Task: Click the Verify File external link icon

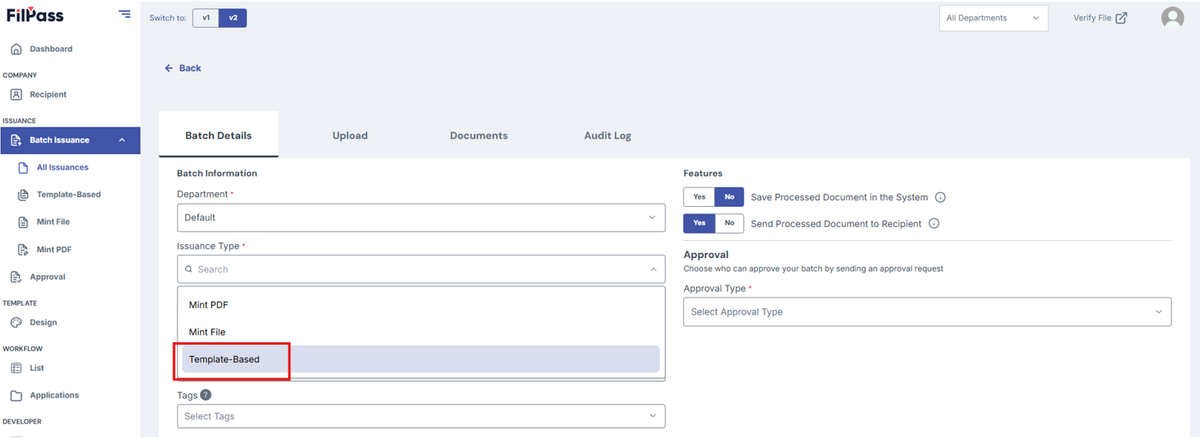Action: click(1121, 18)
